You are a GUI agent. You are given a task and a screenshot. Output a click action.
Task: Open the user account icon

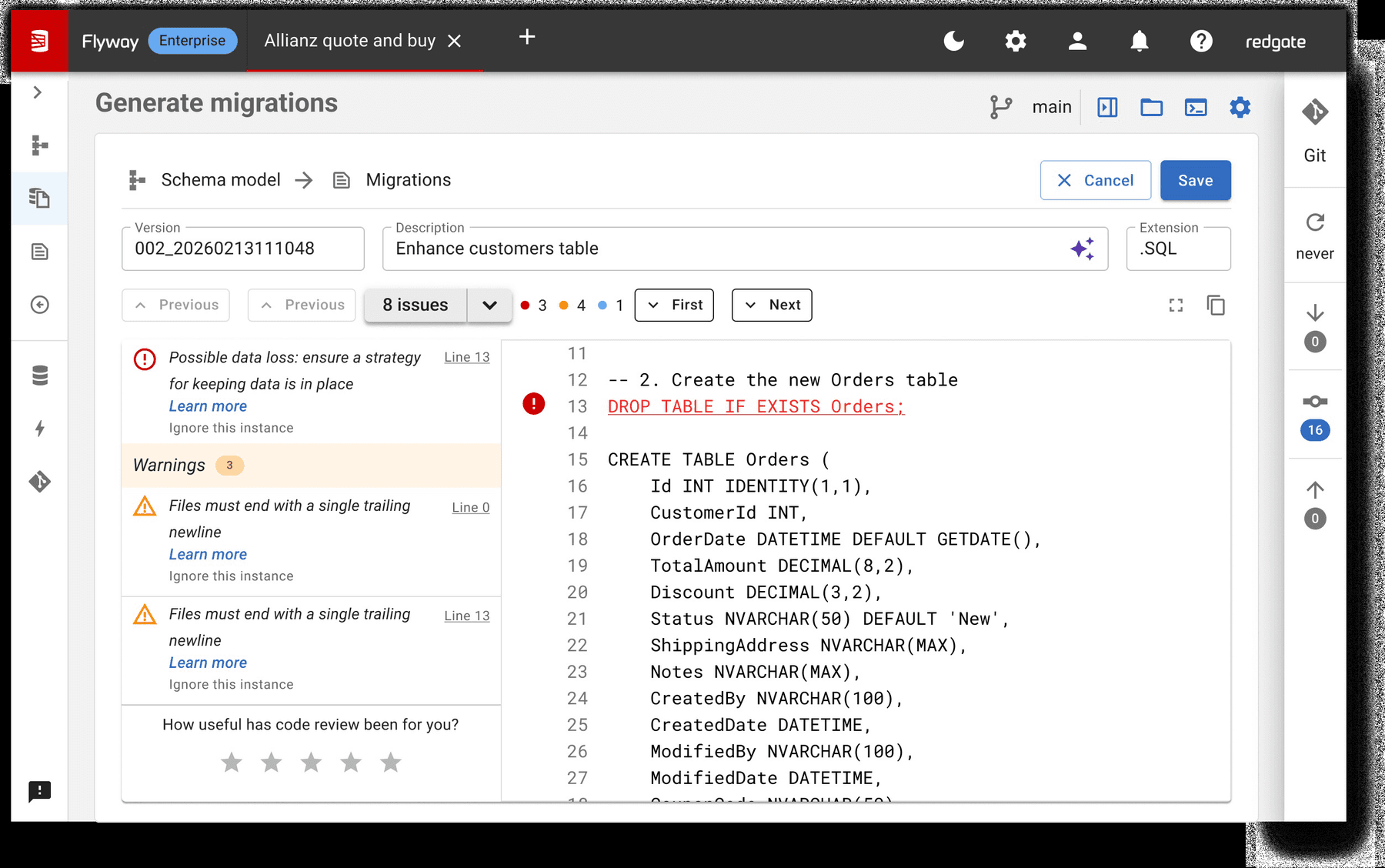tap(1077, 41)
